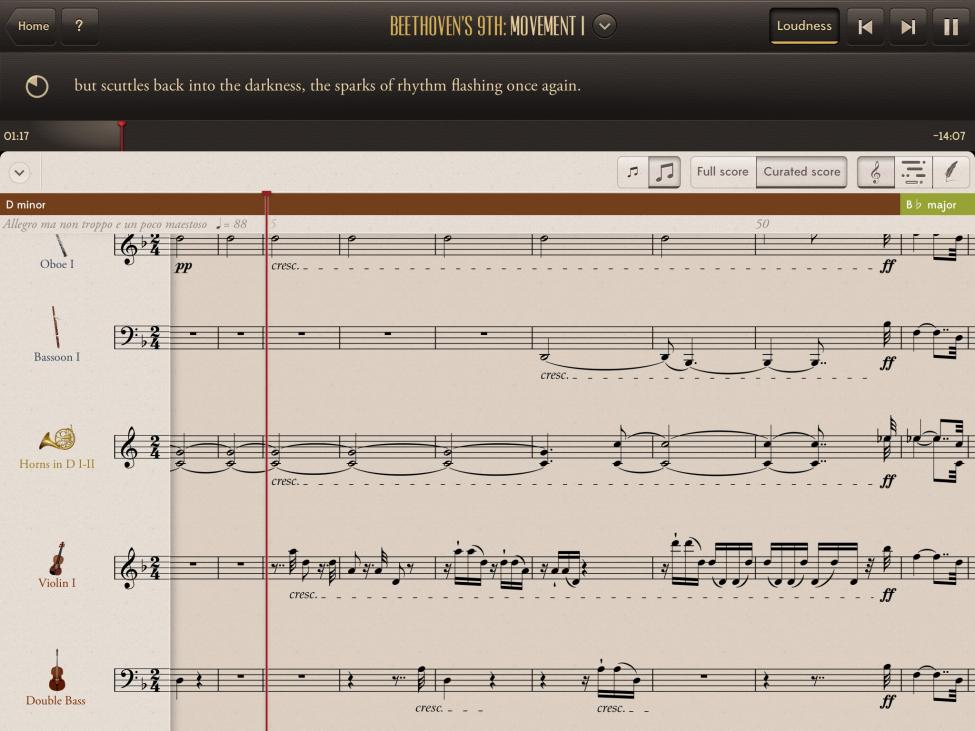The height and width of the screenshot is (731, 975).
Task: Jump to the B♭ major section
Action: tap(937, 205)
